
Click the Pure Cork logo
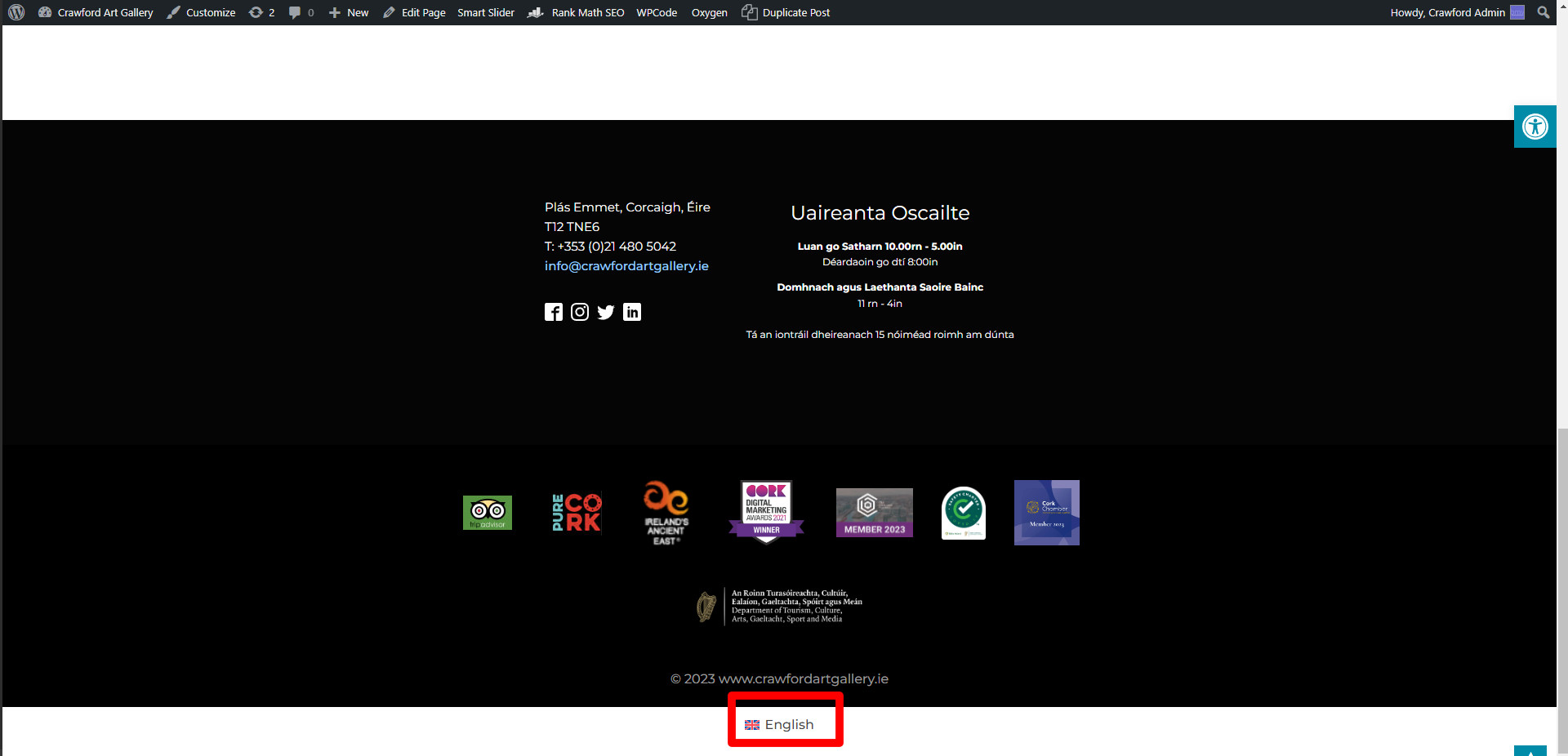pos(577,513)
